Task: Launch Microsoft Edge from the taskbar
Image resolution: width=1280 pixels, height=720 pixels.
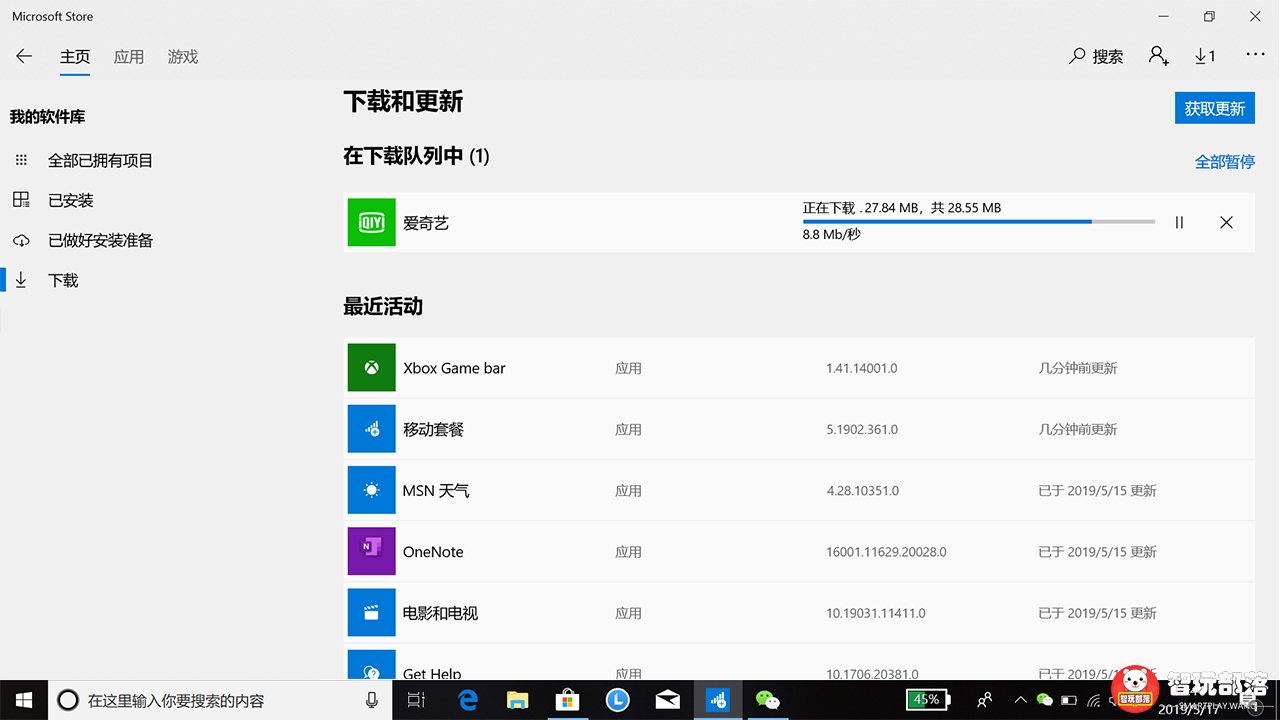Action: (x=468, y=700)
